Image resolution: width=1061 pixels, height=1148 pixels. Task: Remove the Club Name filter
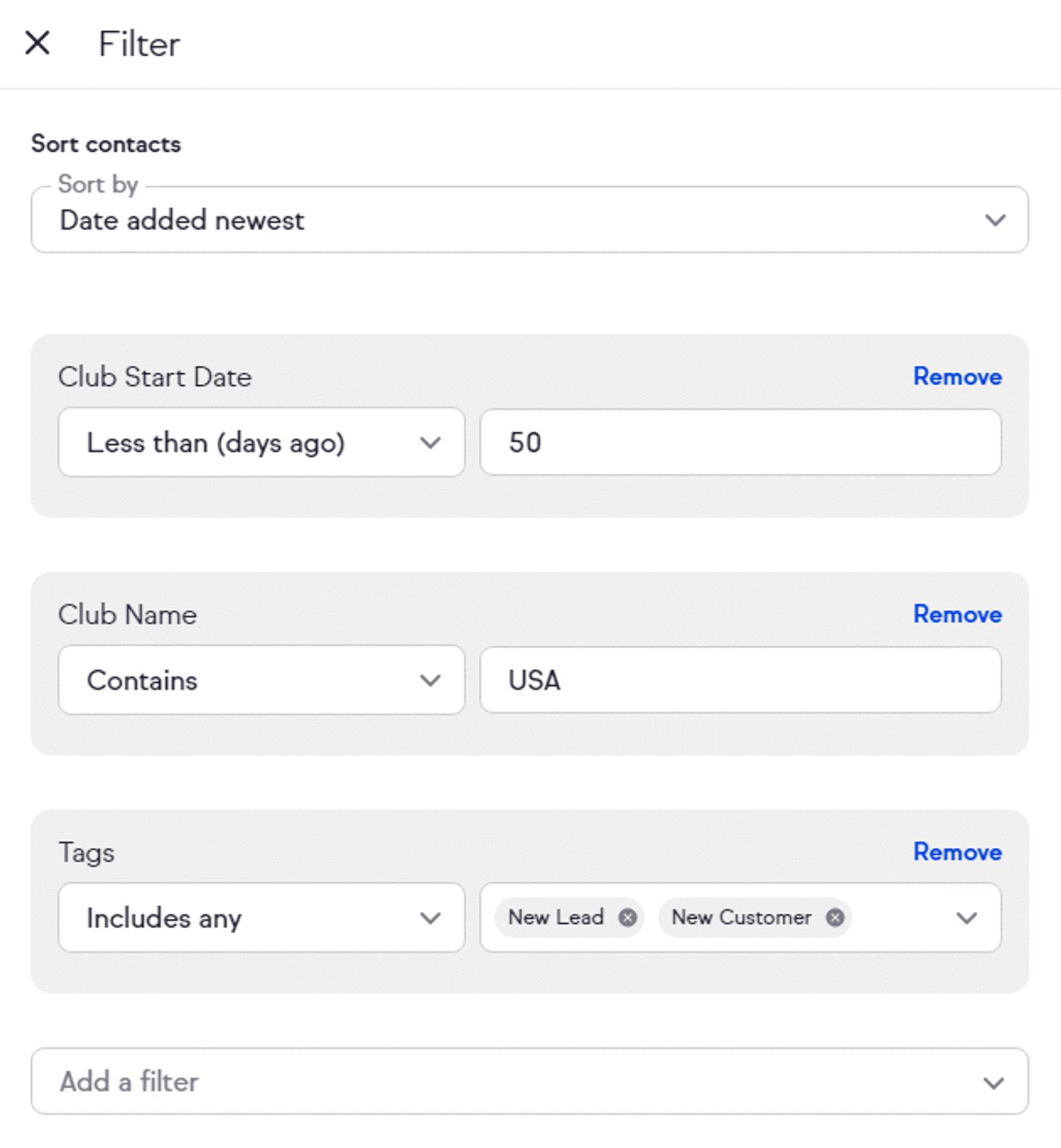(x=957, y=614)
